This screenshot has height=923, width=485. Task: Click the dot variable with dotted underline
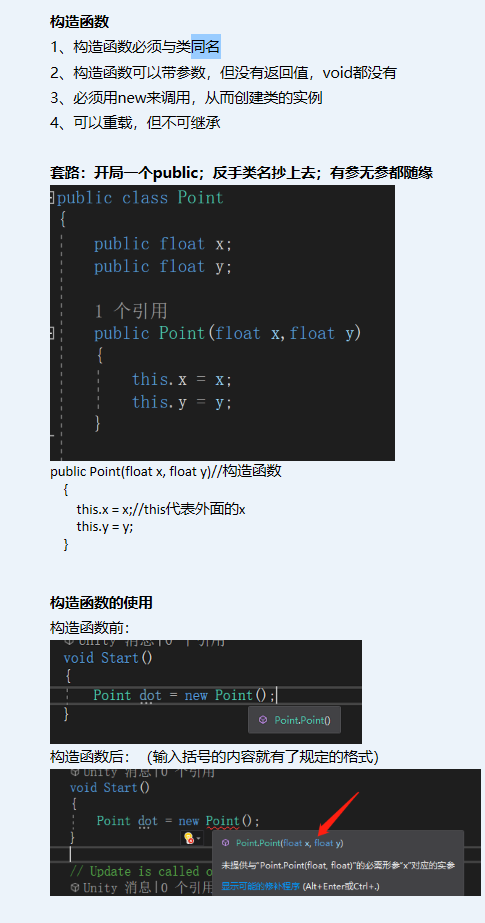tap(148, 821)
